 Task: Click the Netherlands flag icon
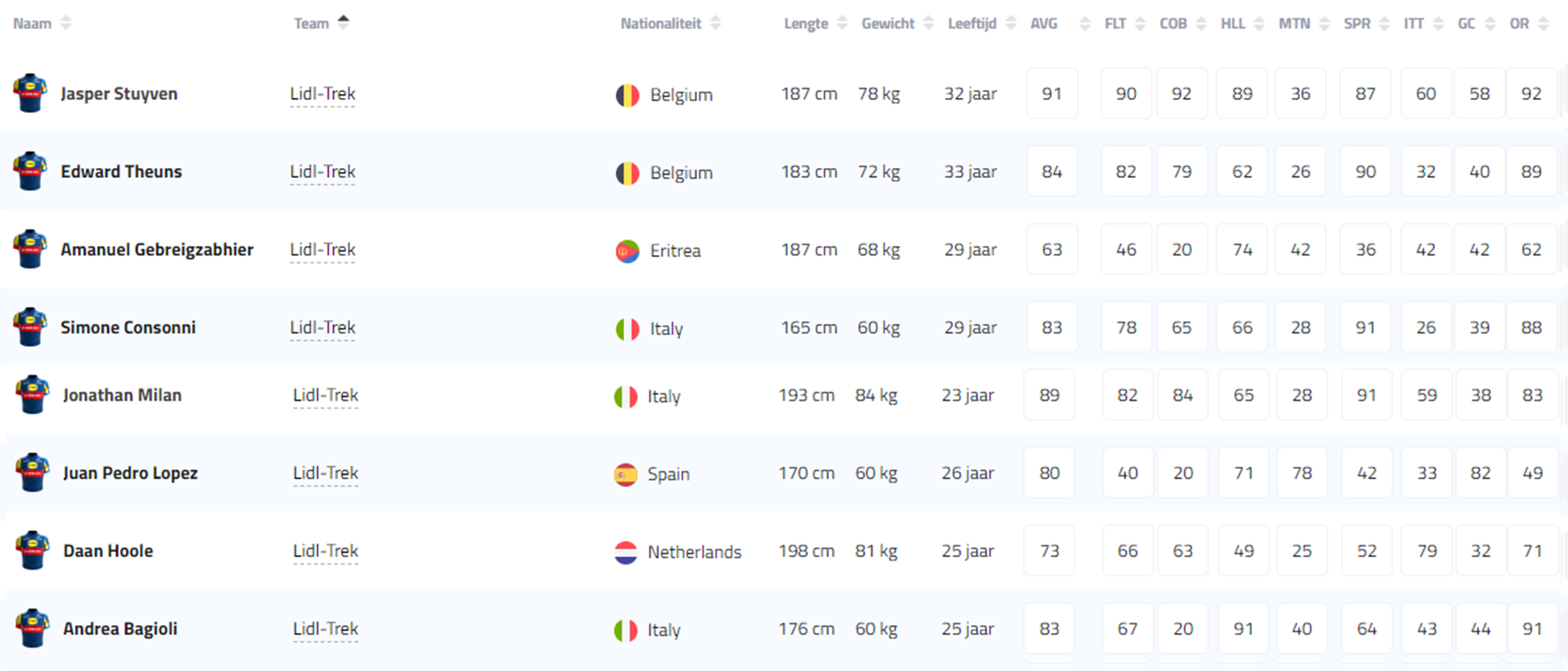click(625, 552)
